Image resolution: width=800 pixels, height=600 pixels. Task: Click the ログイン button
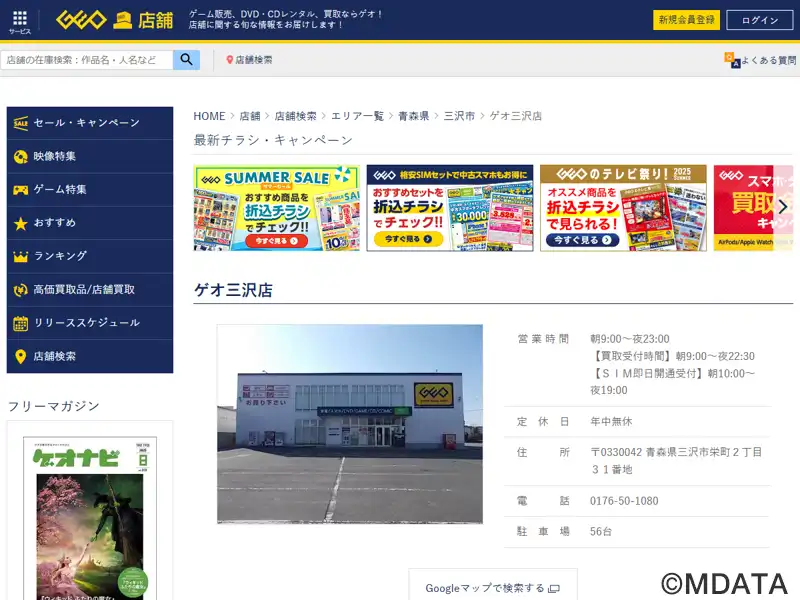click(760, 20)
